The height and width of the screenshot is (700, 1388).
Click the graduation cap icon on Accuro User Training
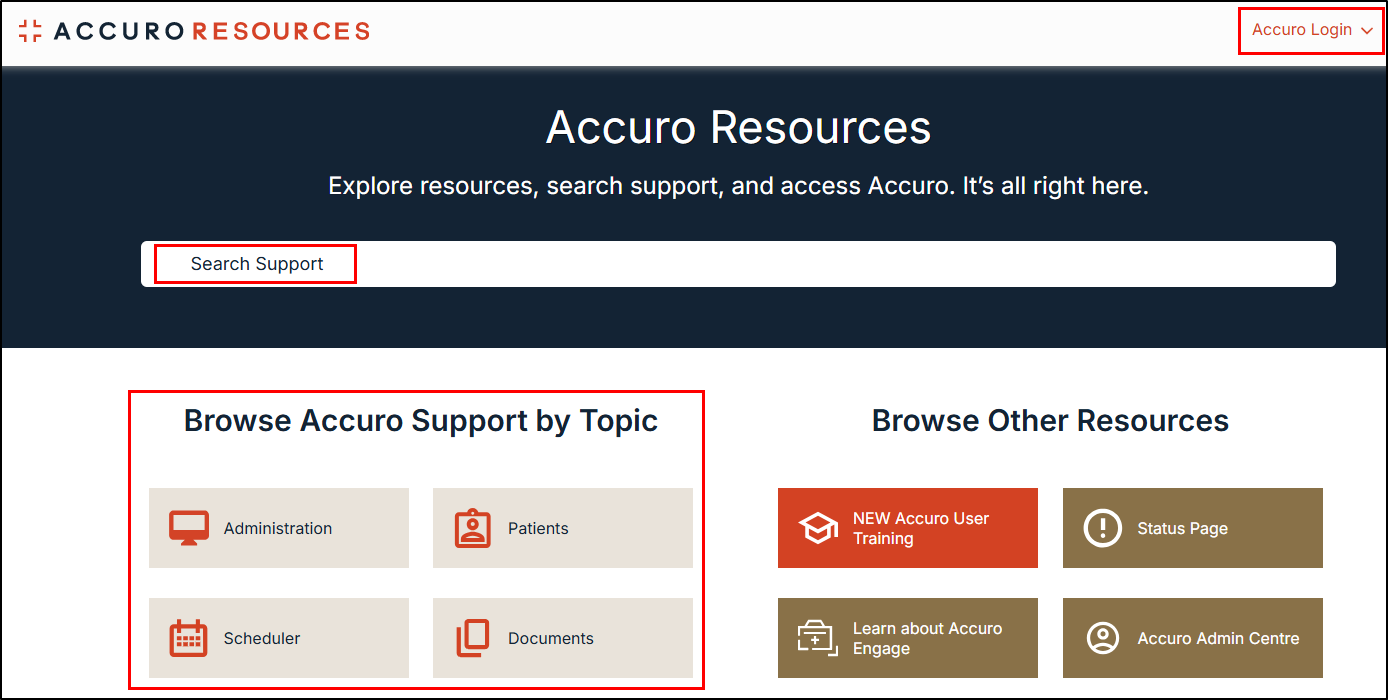pyautogui.click(x=819, y=528)
